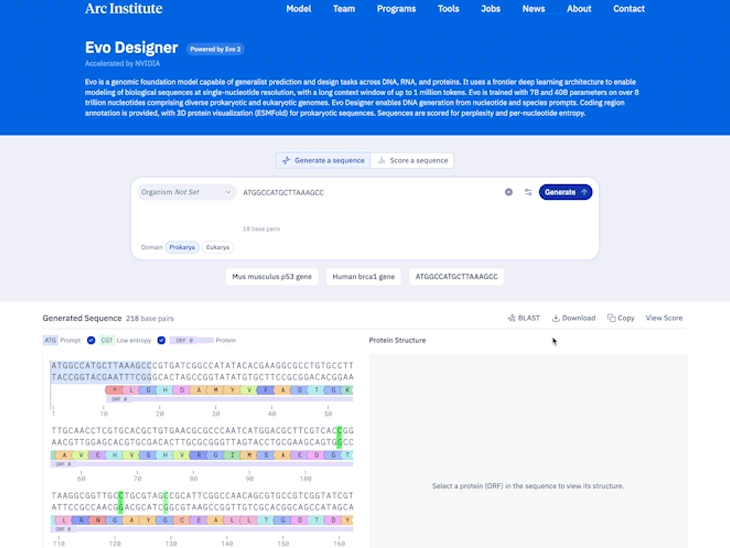Screen dimensions: 730x548
Task: Select ORF 0 bar under third sequence row
Action: pos(202,529)
